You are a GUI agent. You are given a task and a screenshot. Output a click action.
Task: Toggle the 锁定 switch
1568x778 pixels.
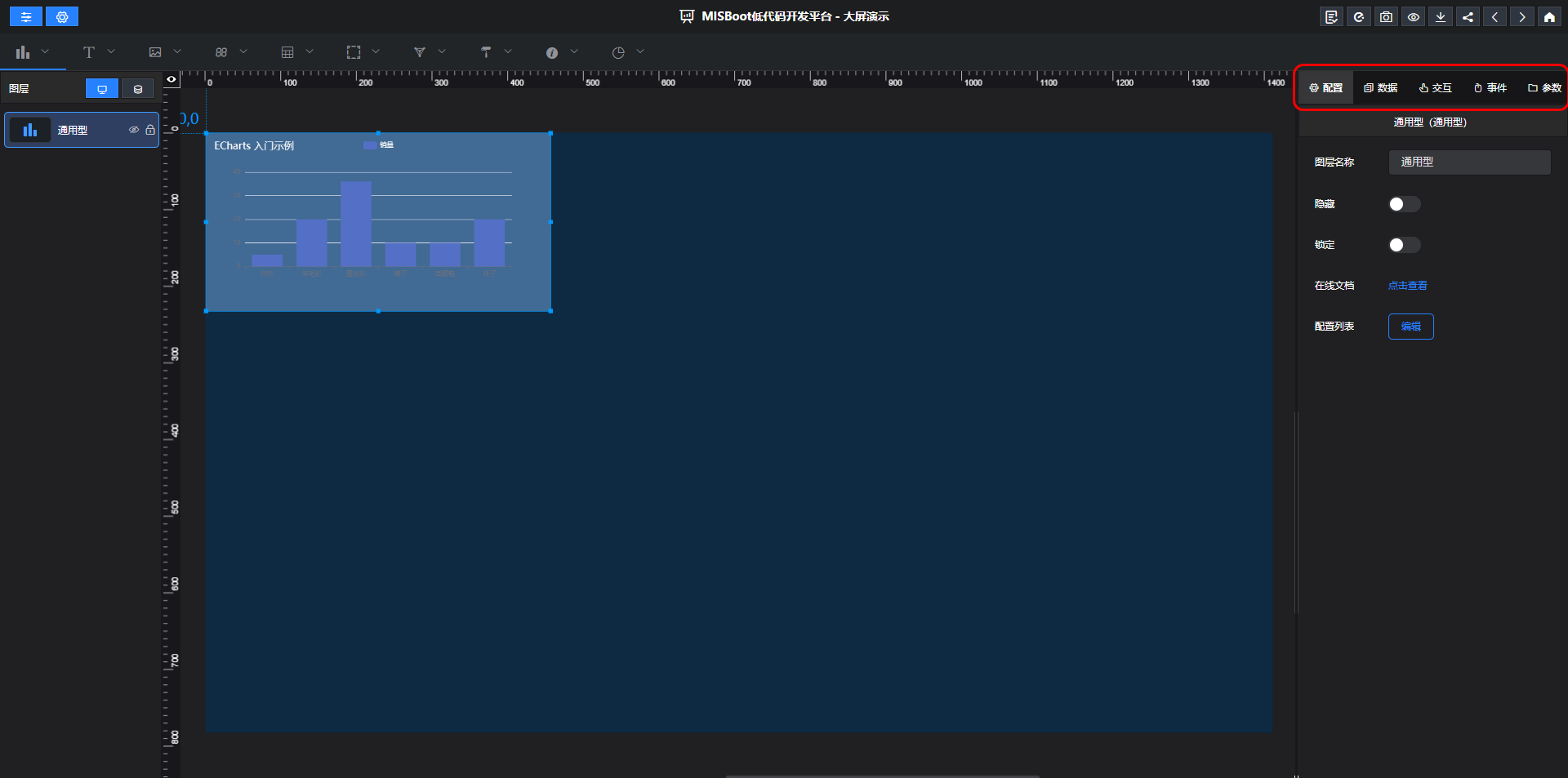click(x=1405, y=245)
